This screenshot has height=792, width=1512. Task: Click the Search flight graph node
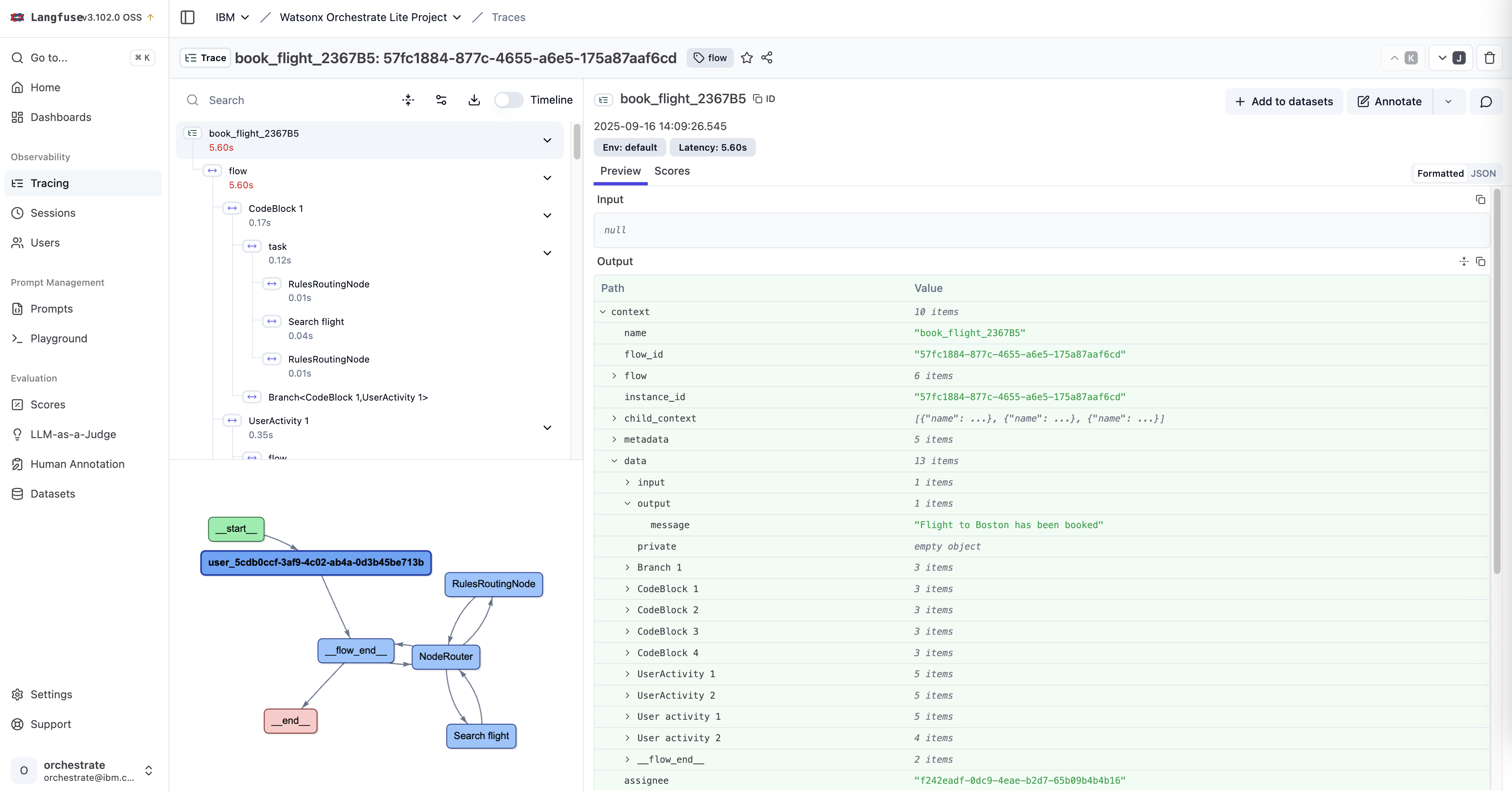(481, 736)
